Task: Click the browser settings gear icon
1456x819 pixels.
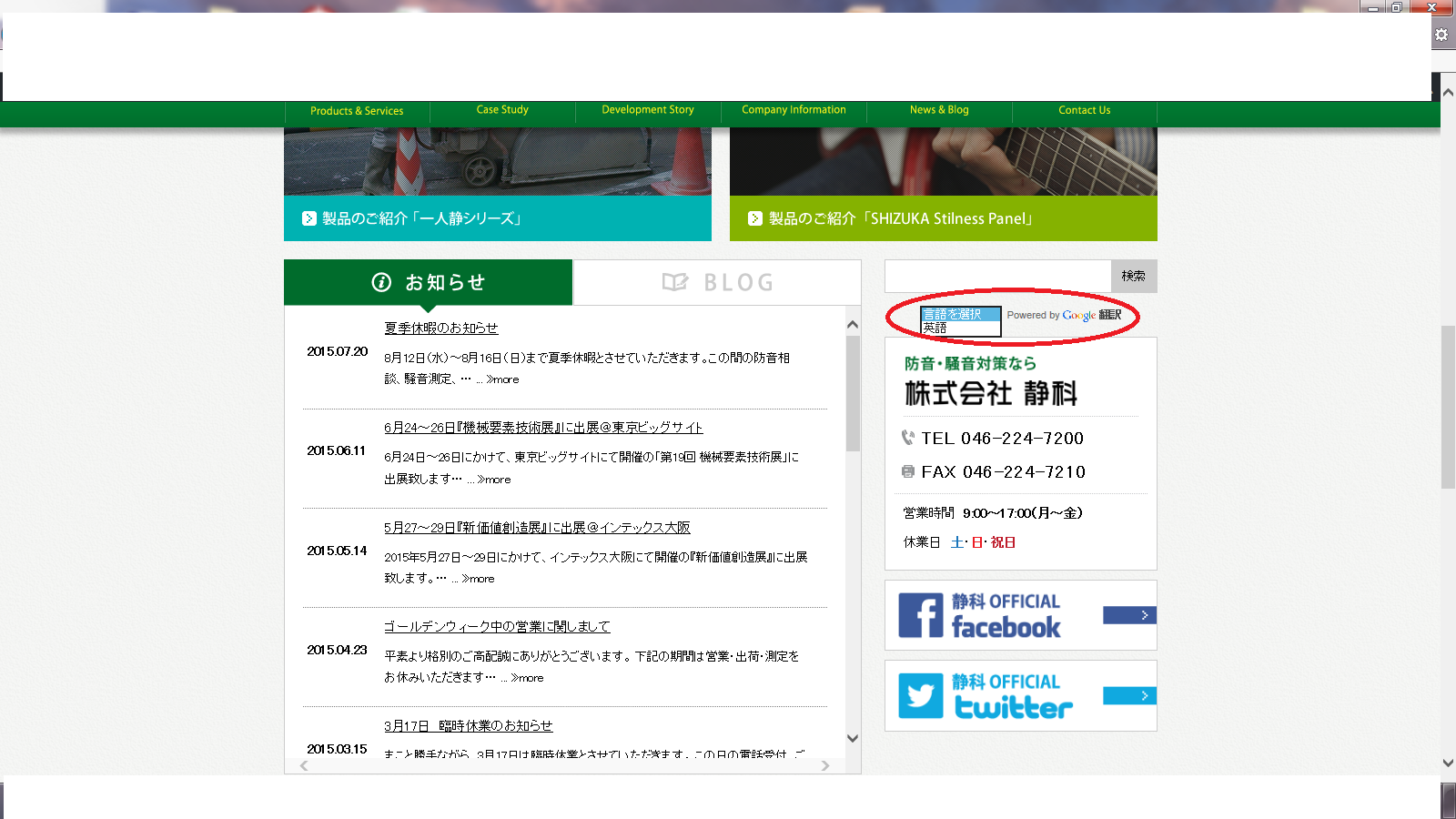Action: (1441, 35)
